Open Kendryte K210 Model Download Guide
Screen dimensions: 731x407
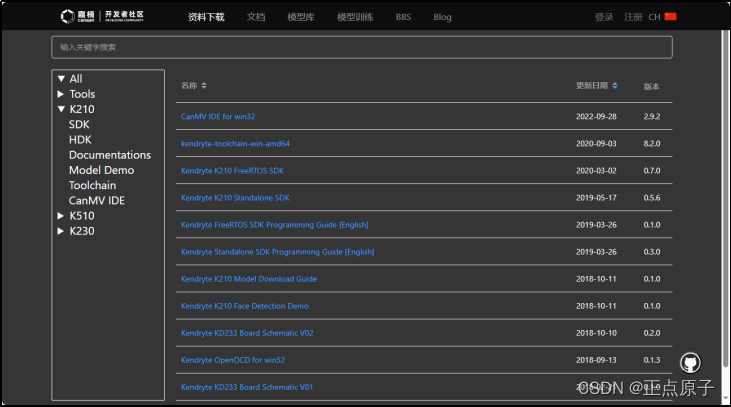(249, 279)
